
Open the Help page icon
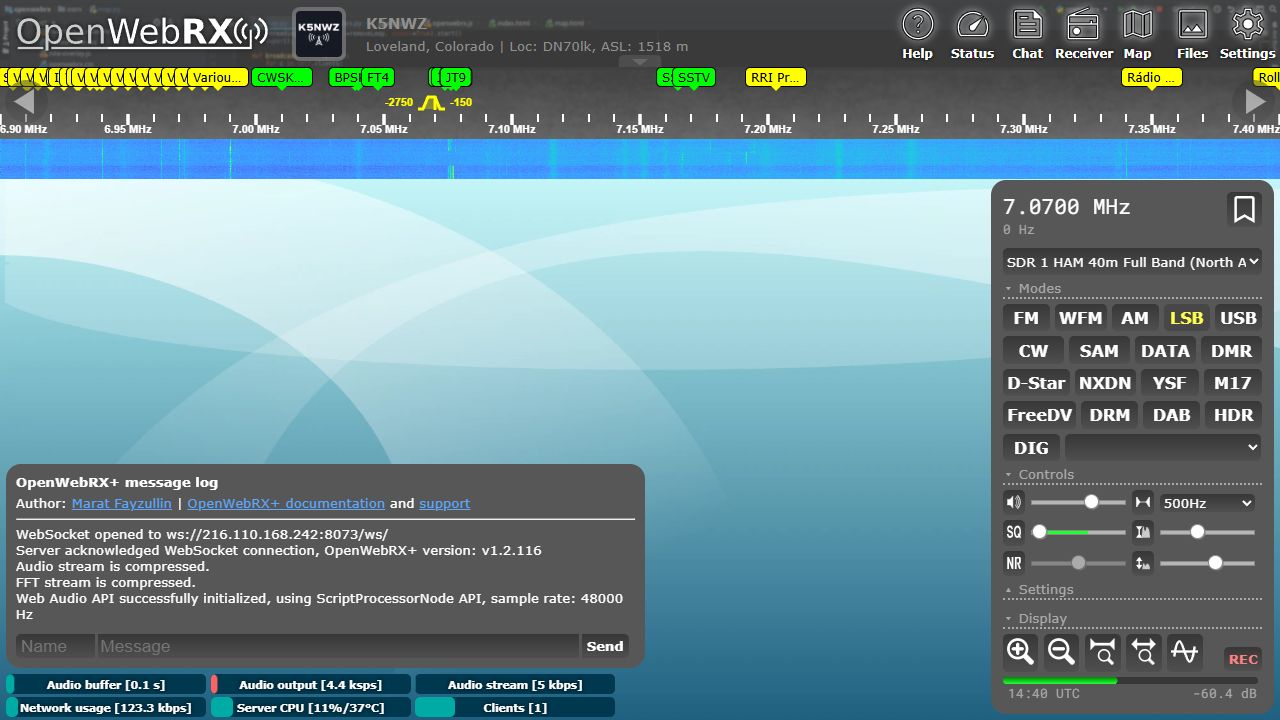[917, 34]
